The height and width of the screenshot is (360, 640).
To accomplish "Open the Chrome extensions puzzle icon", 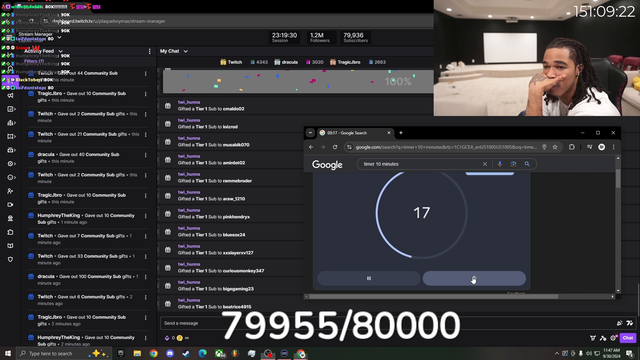I will (571, 147).
